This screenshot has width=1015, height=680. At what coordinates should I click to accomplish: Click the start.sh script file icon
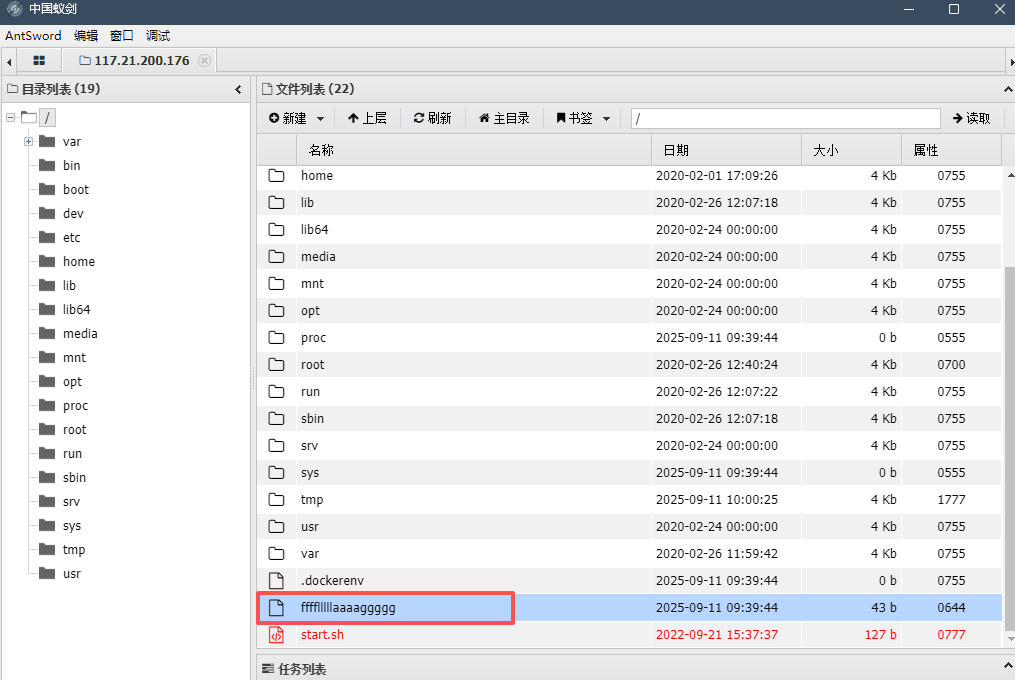(x=277, y=634)
